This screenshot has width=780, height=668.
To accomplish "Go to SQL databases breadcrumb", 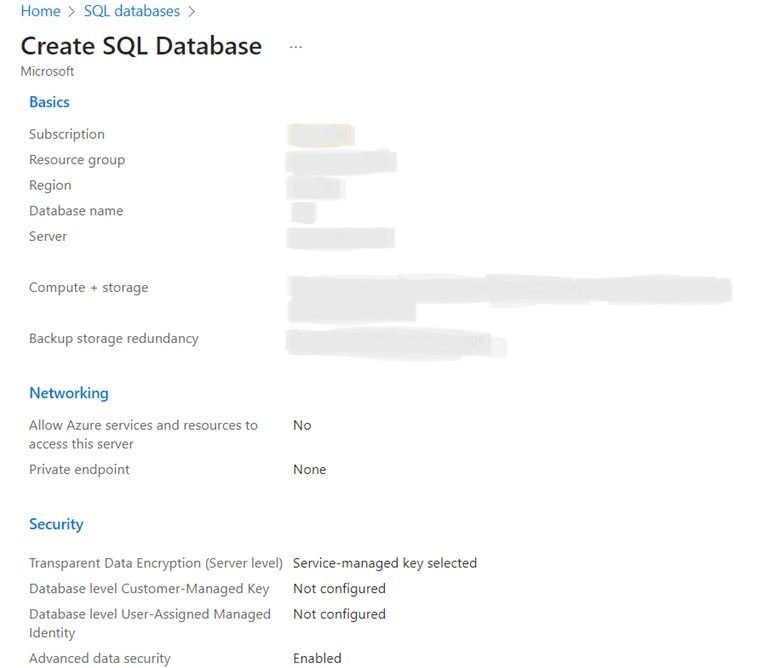I will (132, 11).
